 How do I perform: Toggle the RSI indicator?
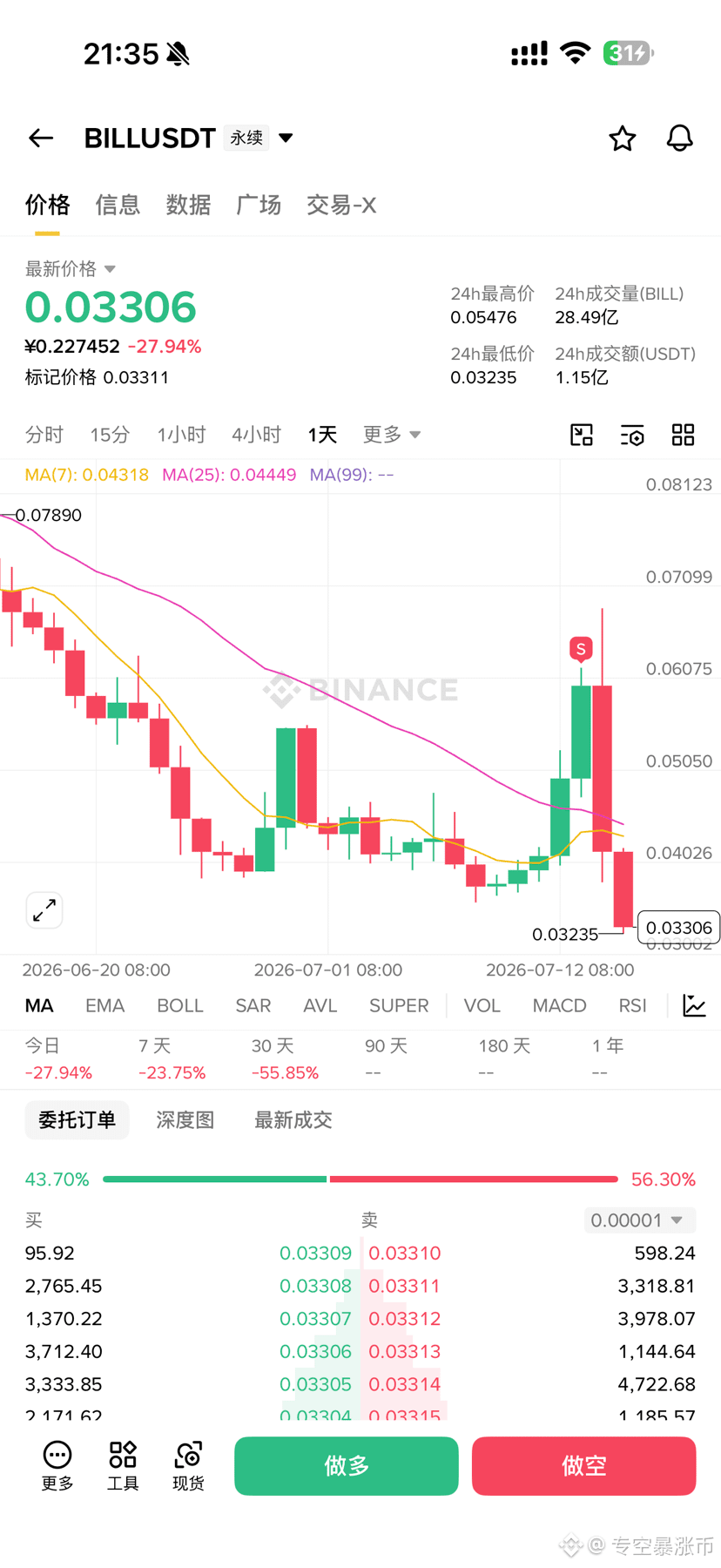pos(632,1005)
